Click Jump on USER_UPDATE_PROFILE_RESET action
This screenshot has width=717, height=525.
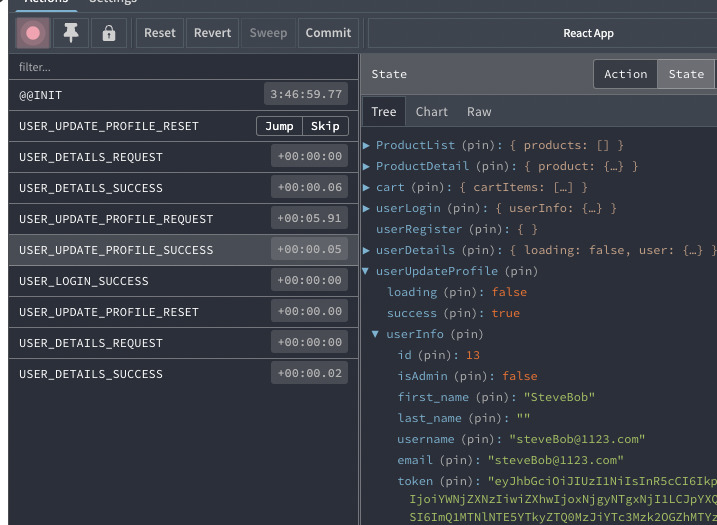(279, 126)
